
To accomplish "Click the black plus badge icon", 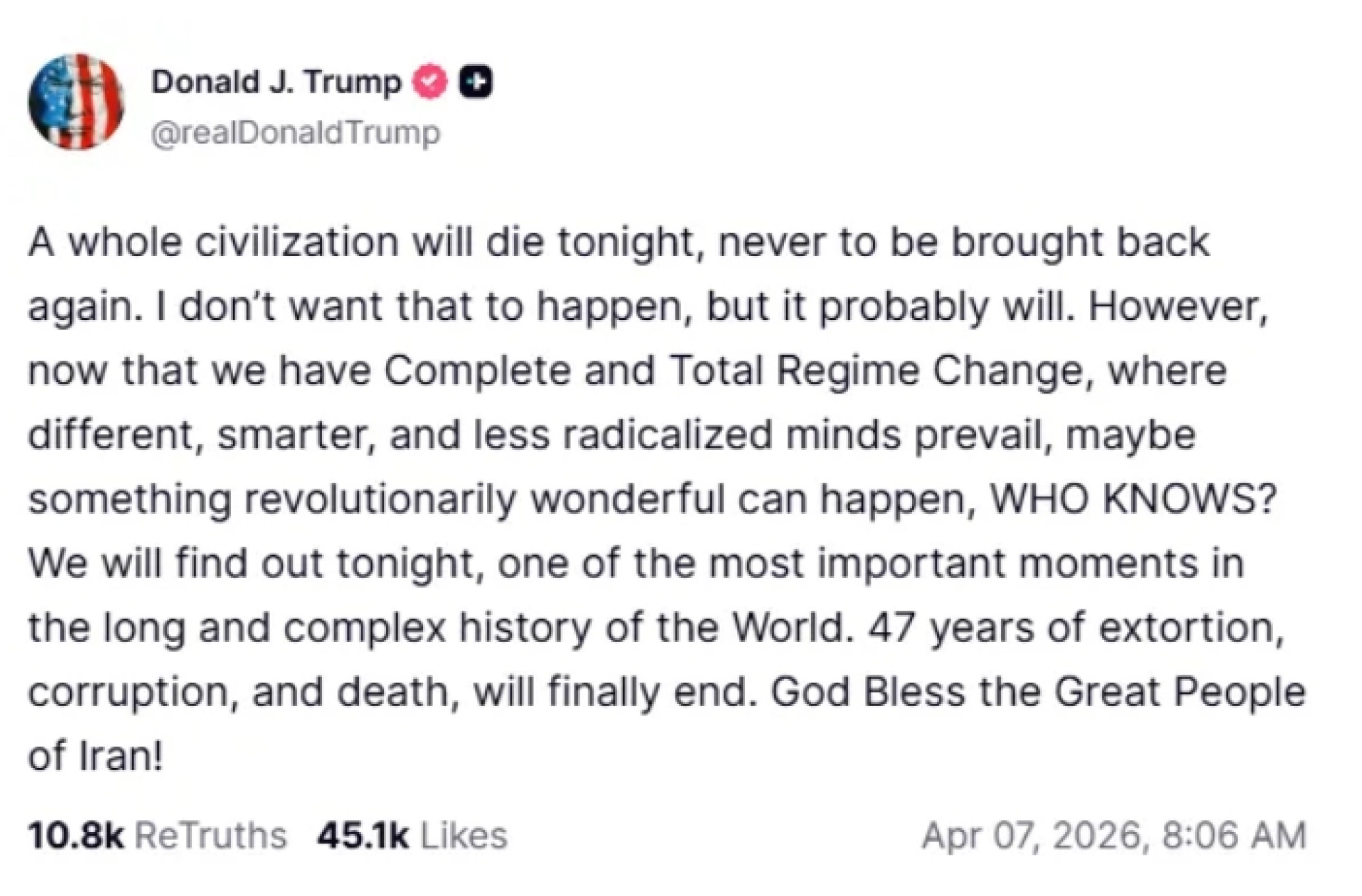I will (x=475, y=82).
